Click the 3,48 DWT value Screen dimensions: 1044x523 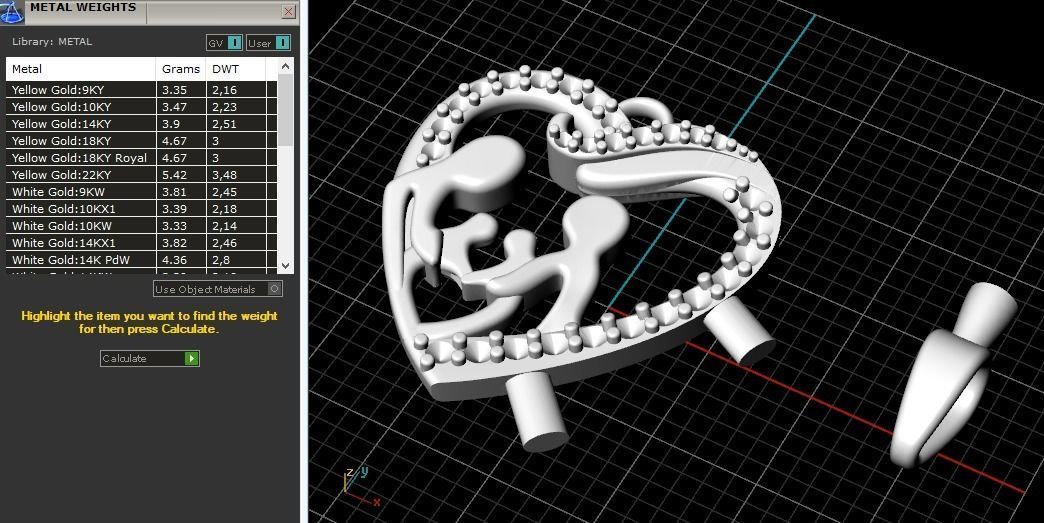coord(224,175)
